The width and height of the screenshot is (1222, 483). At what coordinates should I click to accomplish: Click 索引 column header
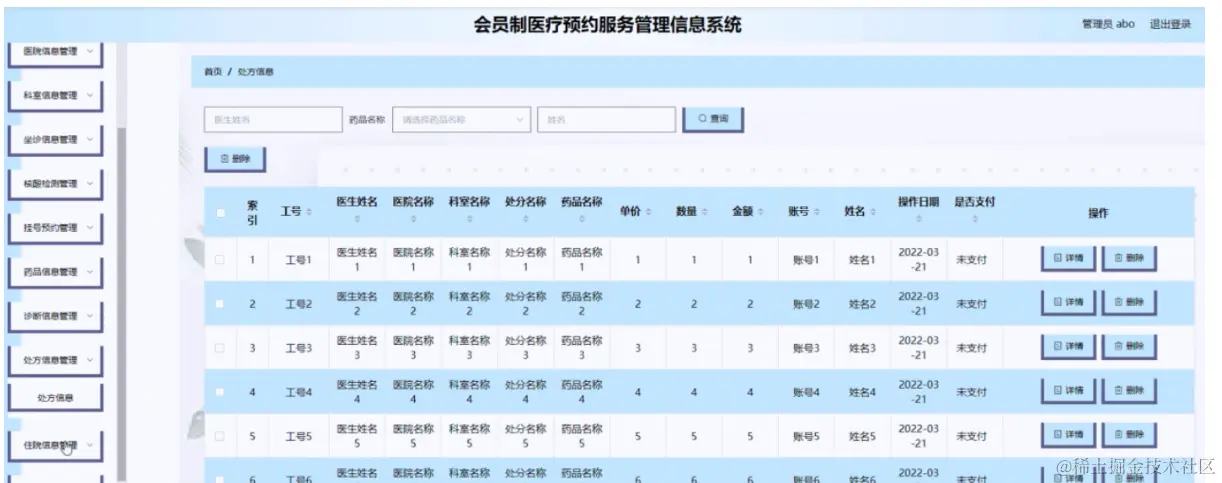pyautogui.click(x=253, y=213)
